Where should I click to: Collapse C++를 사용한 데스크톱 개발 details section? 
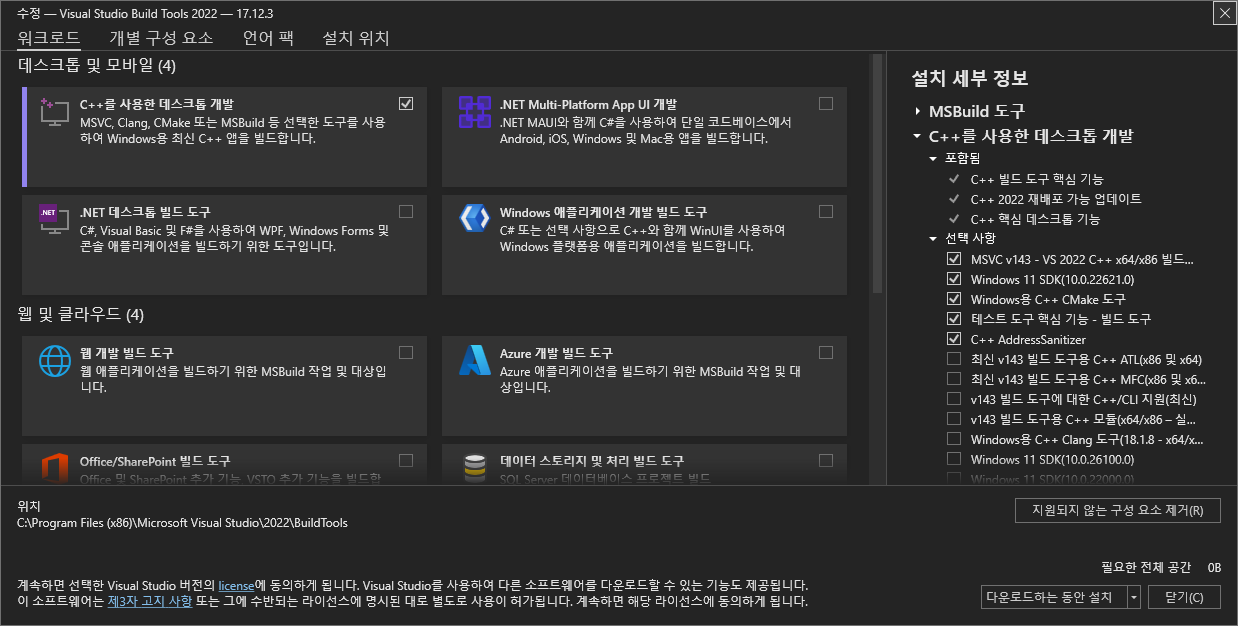pyautogui.click(x=917, y=136)
